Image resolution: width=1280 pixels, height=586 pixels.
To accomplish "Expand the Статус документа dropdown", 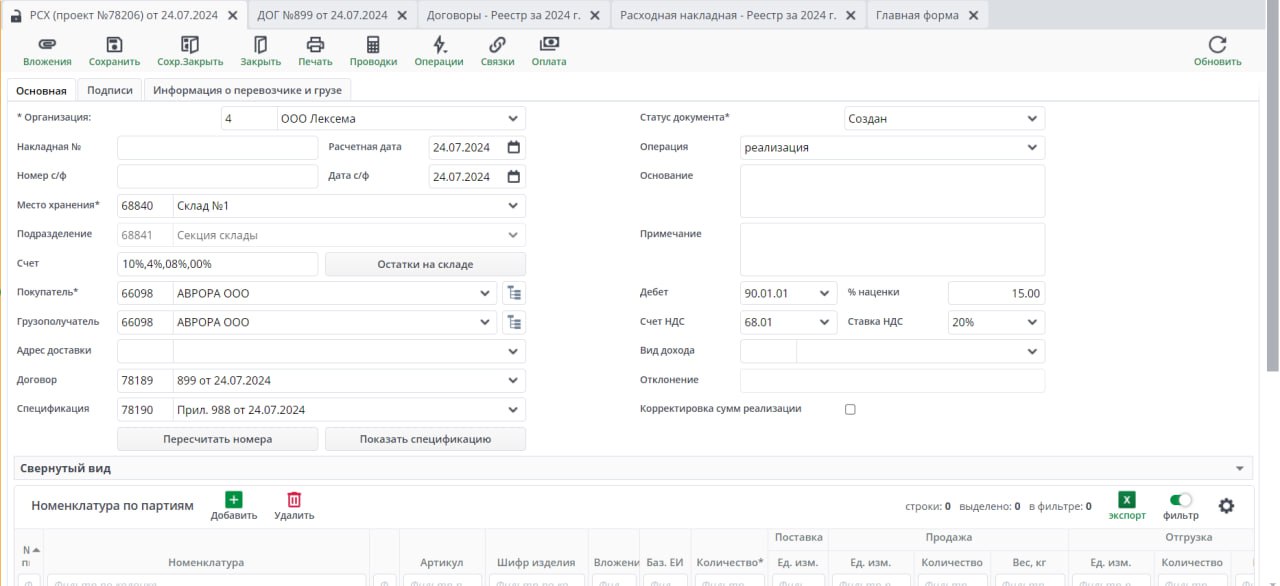I will tap(1032, 119).
